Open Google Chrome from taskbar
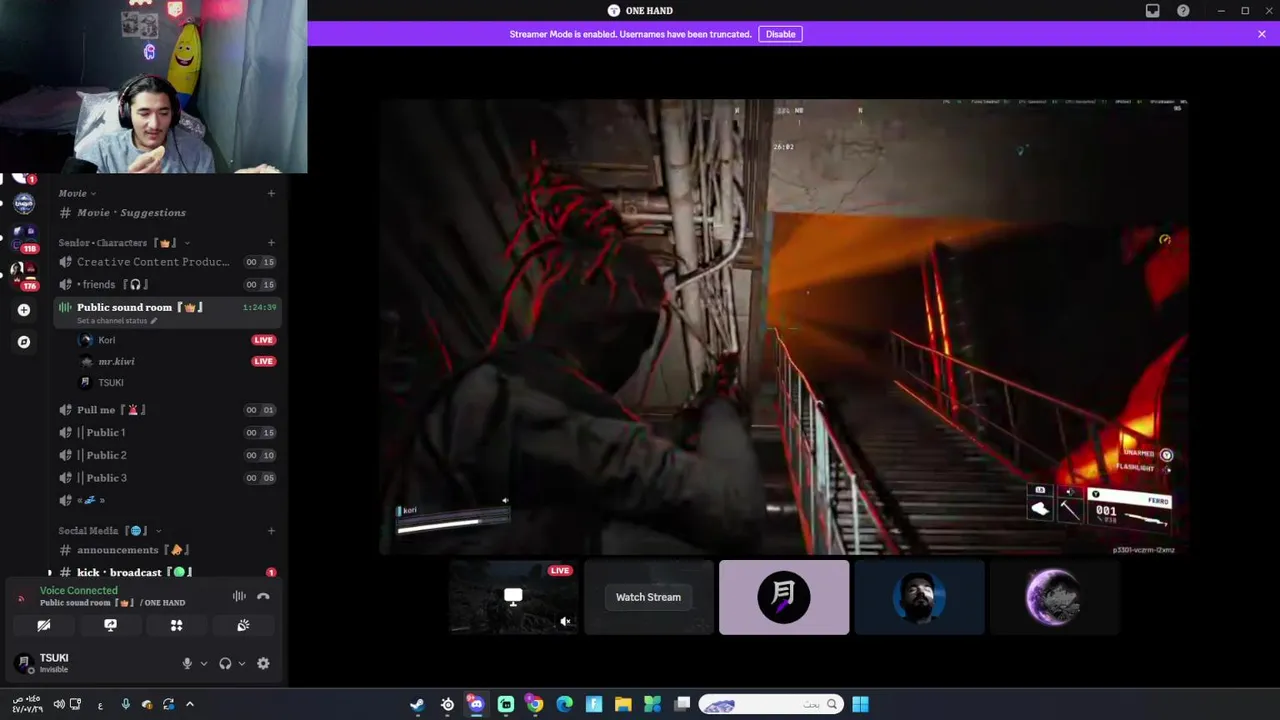This screenshot has height=720, width=1280. coord(535,704)
